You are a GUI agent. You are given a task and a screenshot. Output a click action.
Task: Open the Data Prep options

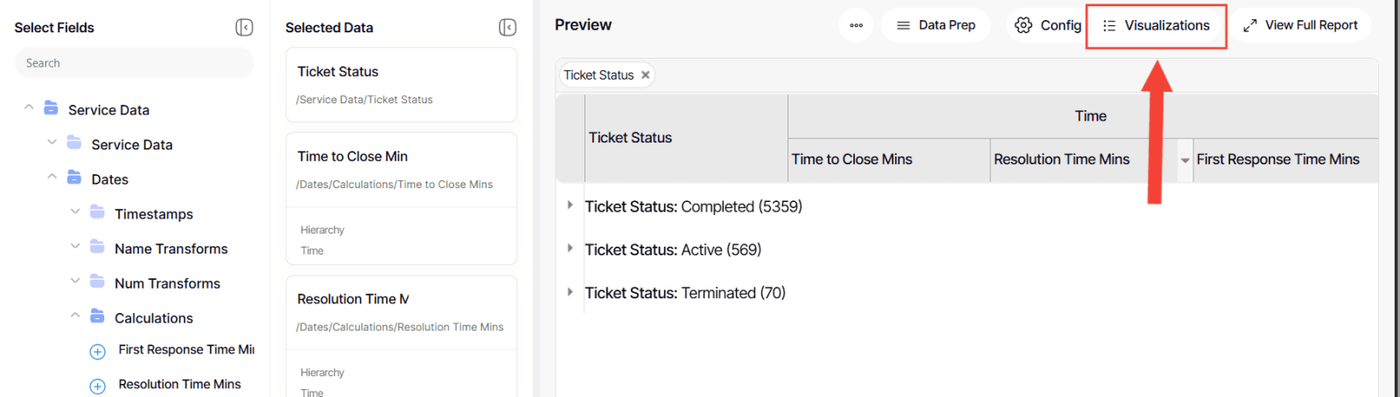click(x=935, y=25)
